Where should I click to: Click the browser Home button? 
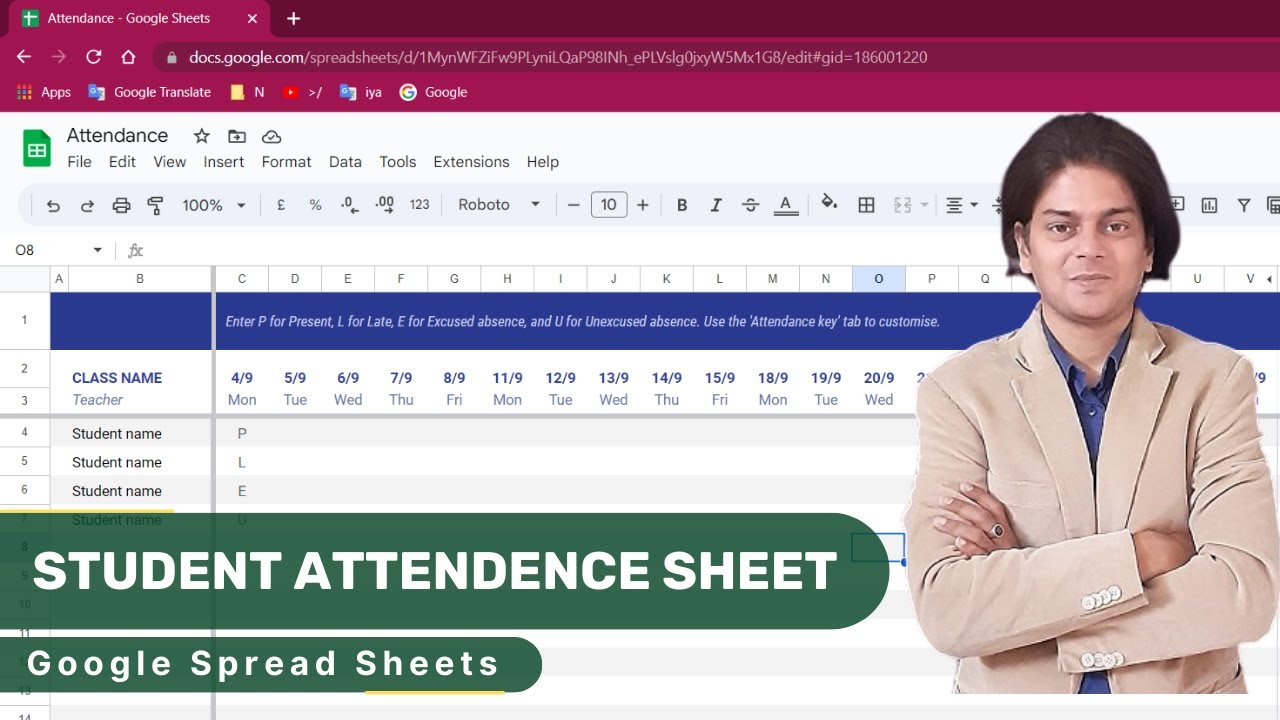pos(128,57)
